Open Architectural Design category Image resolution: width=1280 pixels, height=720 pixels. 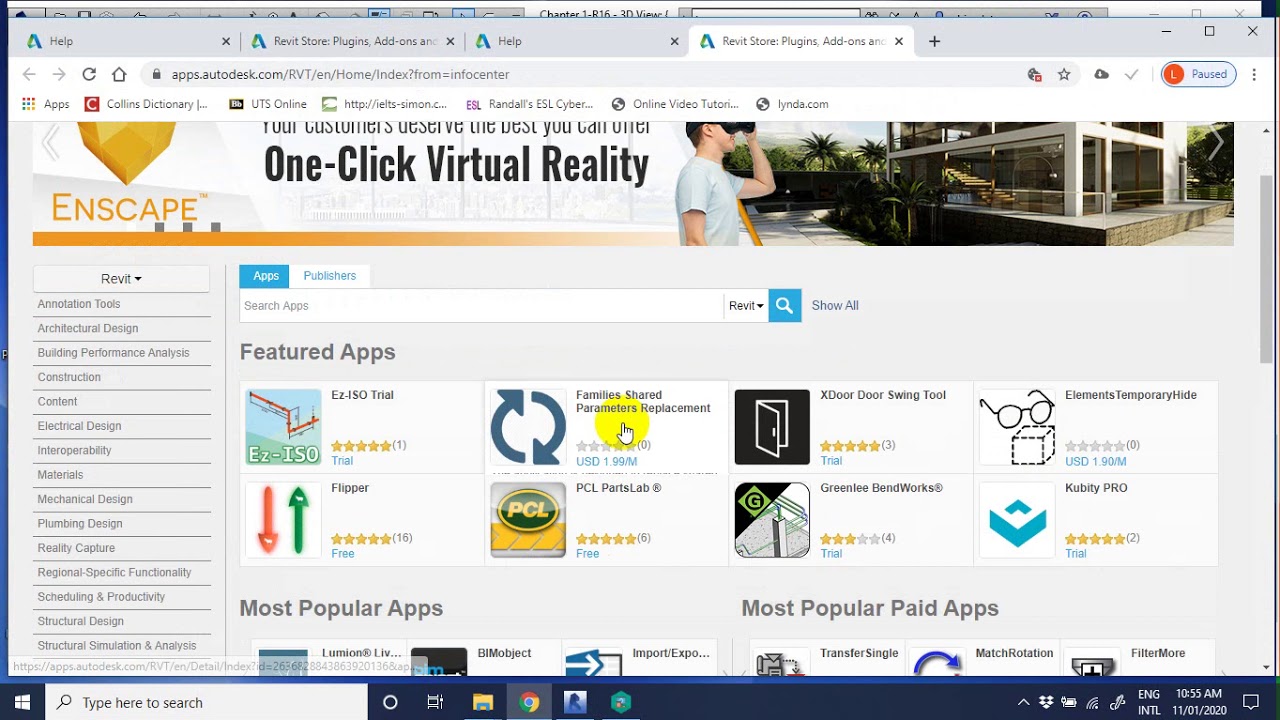point(88,328)
